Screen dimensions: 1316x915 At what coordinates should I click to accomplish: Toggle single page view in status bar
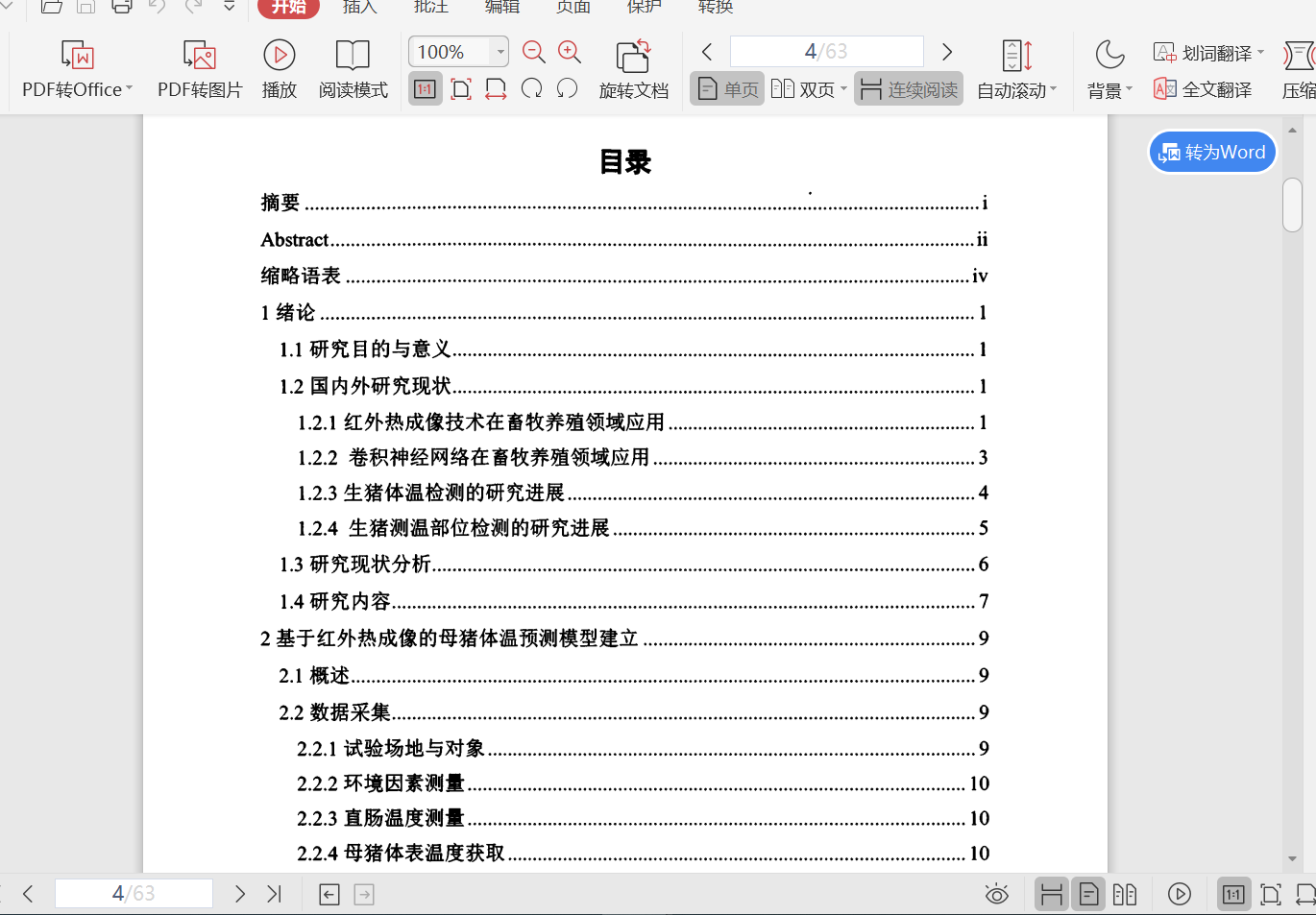[1089, 895]
